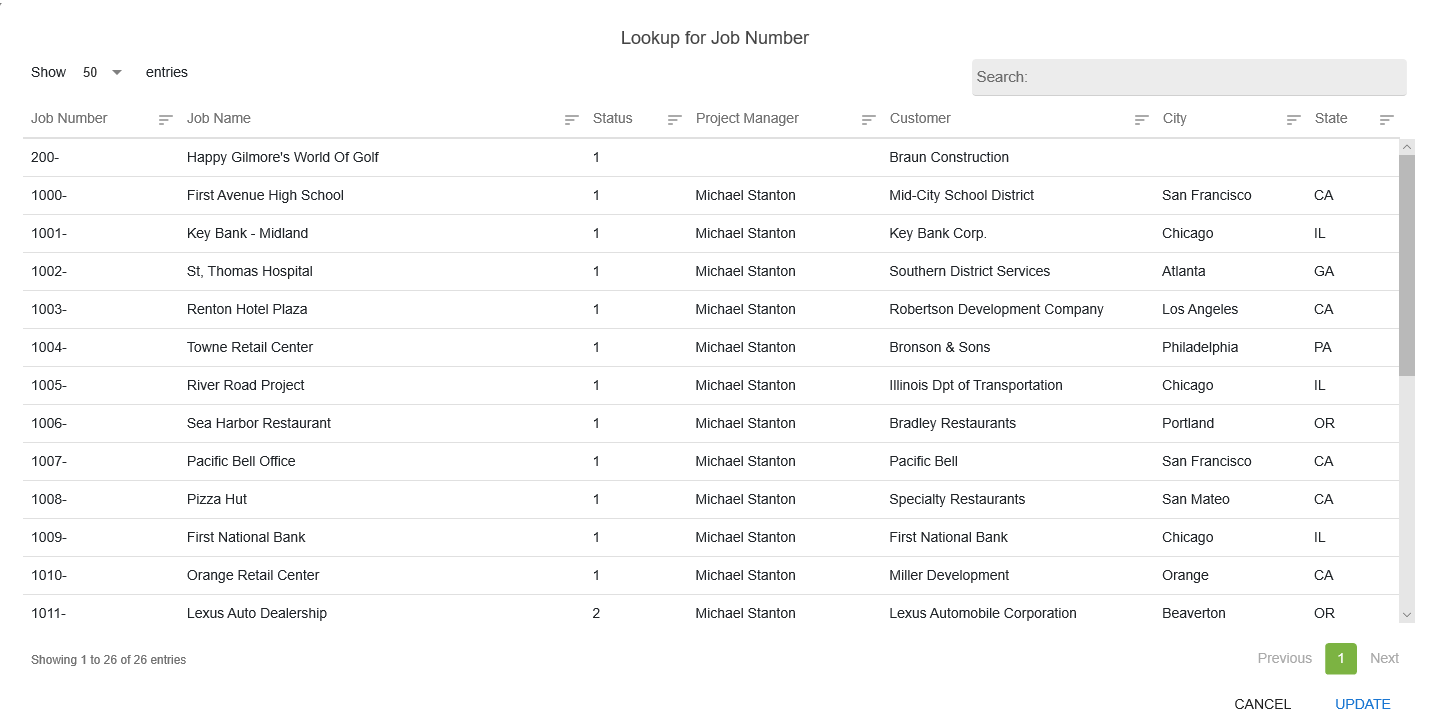The width and height of the screenshot is (1433, 726).
Task: Click the Portland city cell
Action: (1188, 423)
